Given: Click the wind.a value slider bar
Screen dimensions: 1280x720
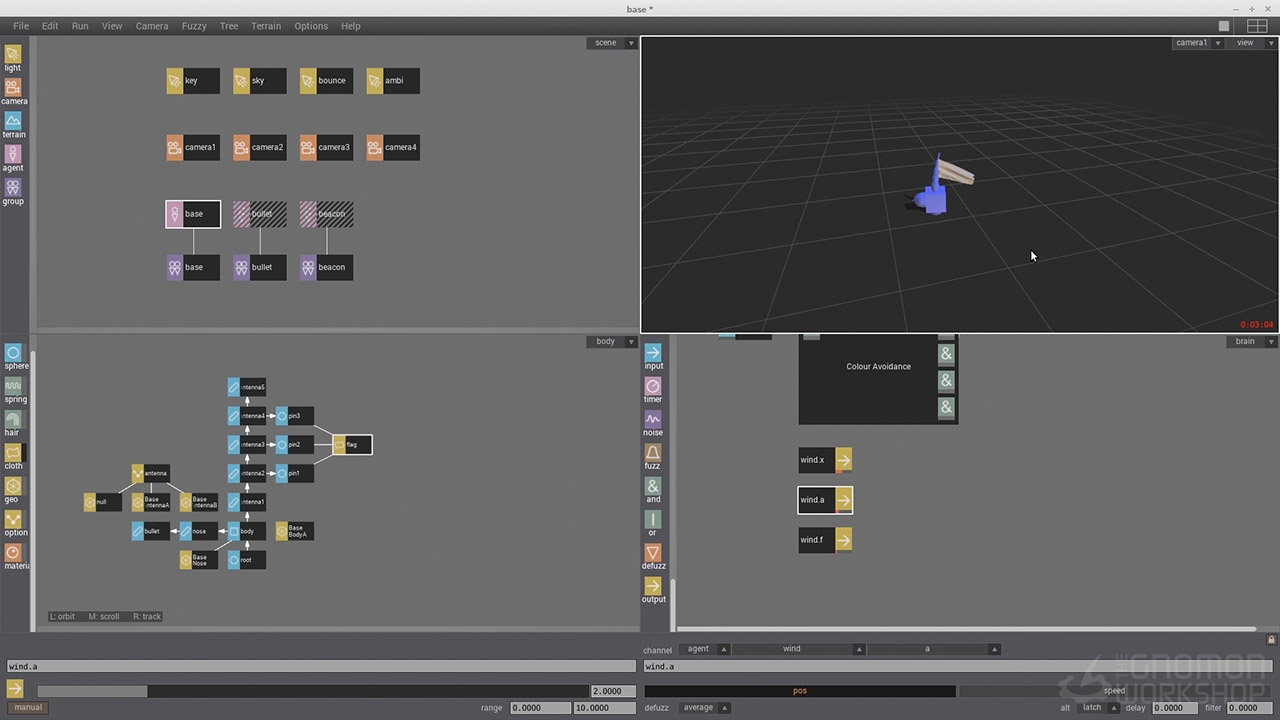Looking at the screenshot, I should (313, 691).
